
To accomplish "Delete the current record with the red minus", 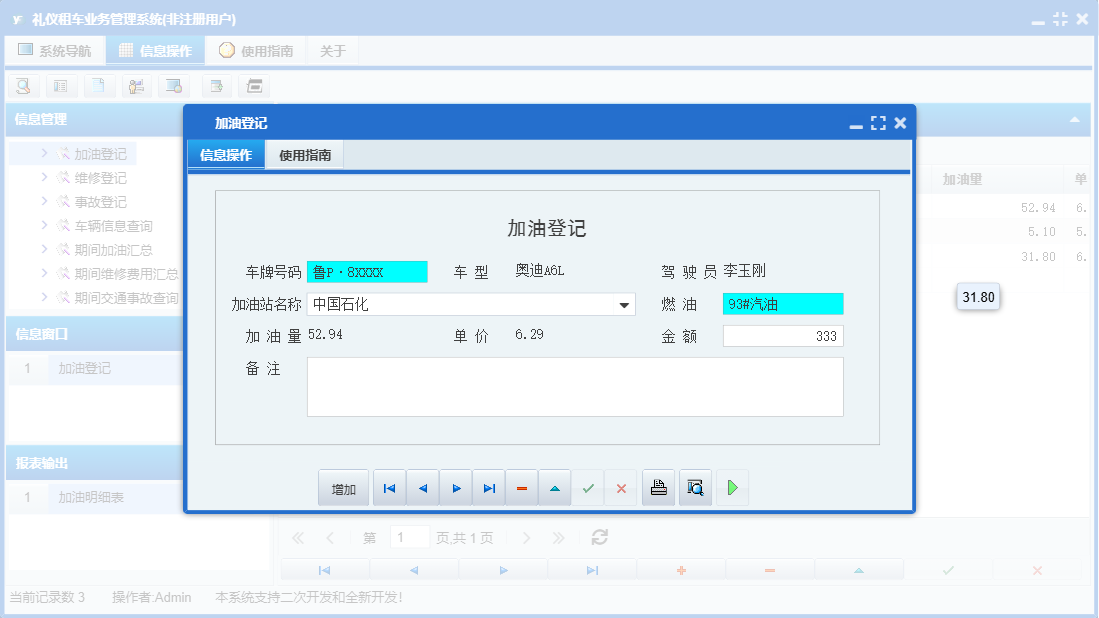I will tap(521, 487).
